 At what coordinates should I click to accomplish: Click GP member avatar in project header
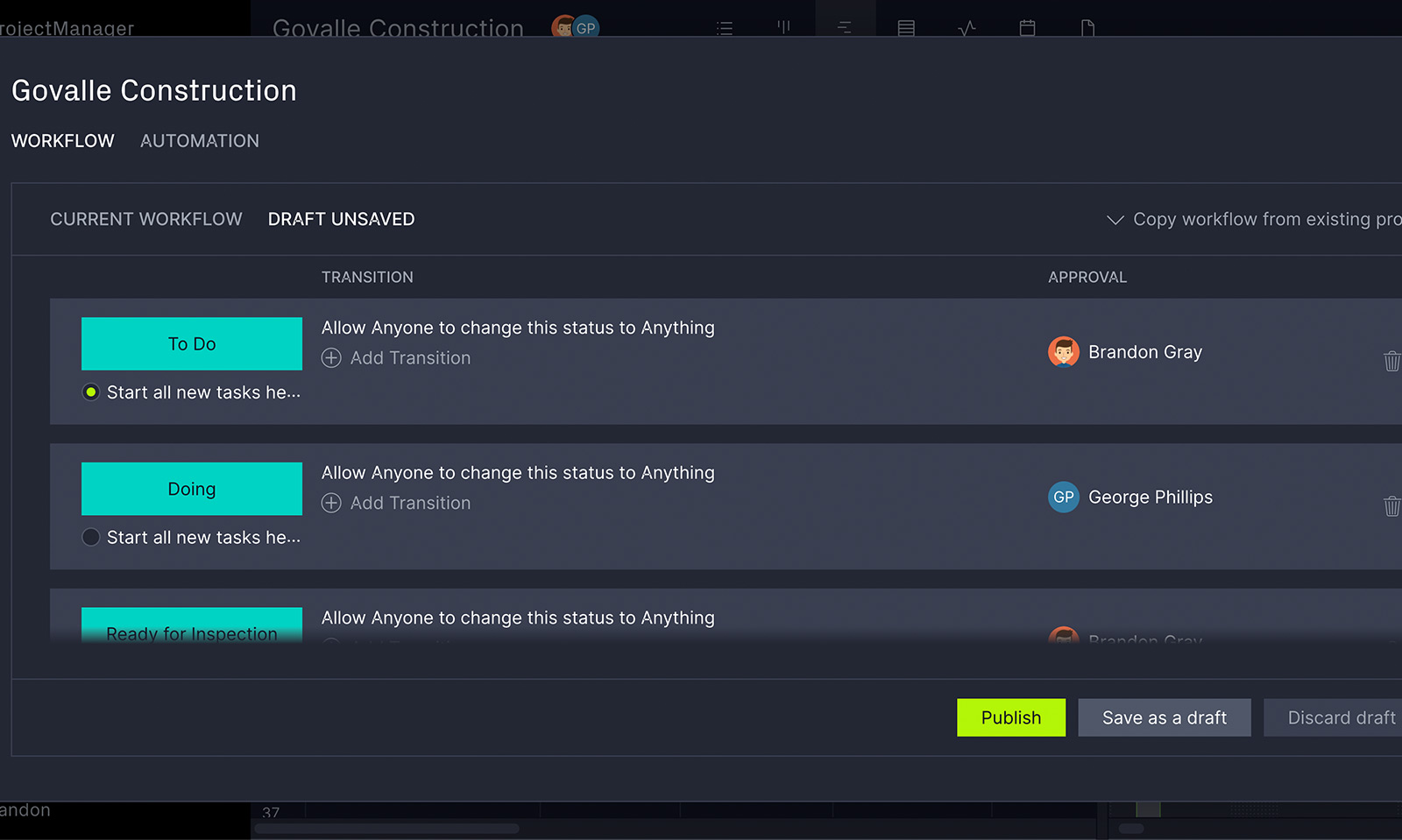(586, 28)
